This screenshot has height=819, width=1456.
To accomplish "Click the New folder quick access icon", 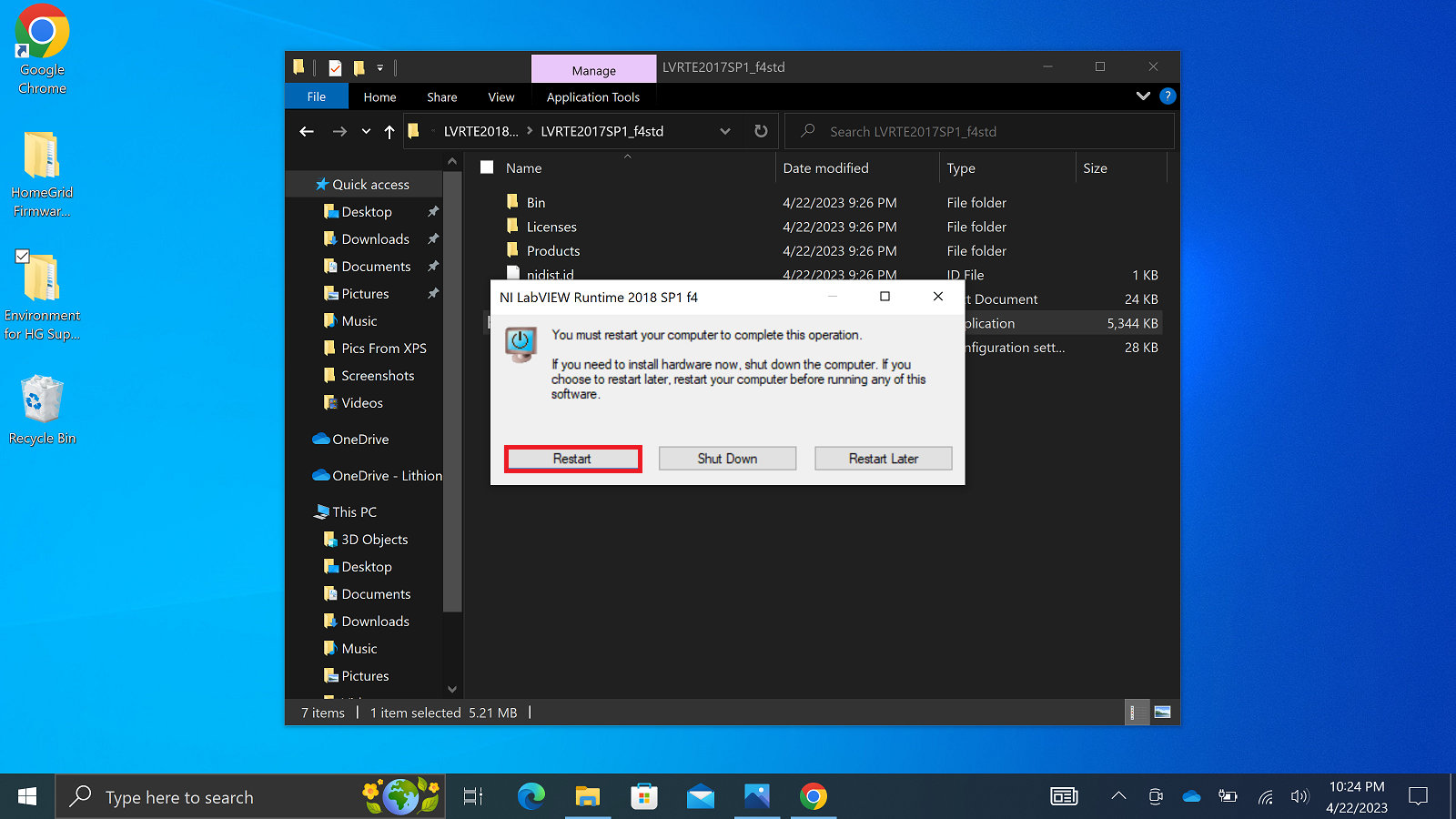I will coord(359,67).
